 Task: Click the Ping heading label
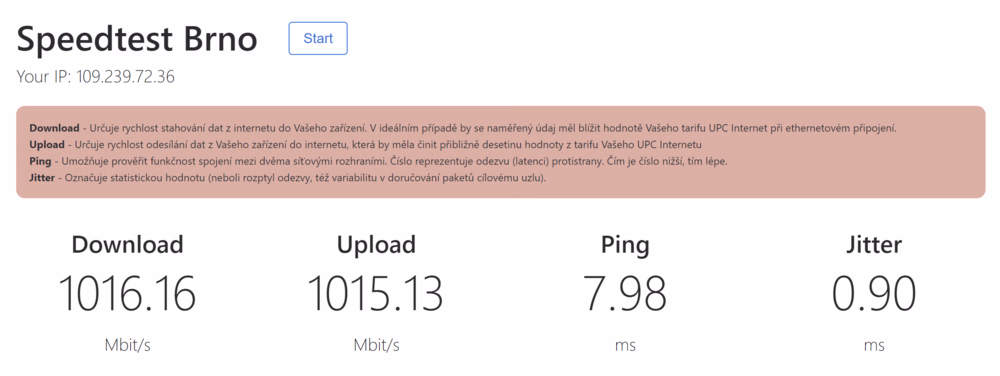tap(625, 245)
